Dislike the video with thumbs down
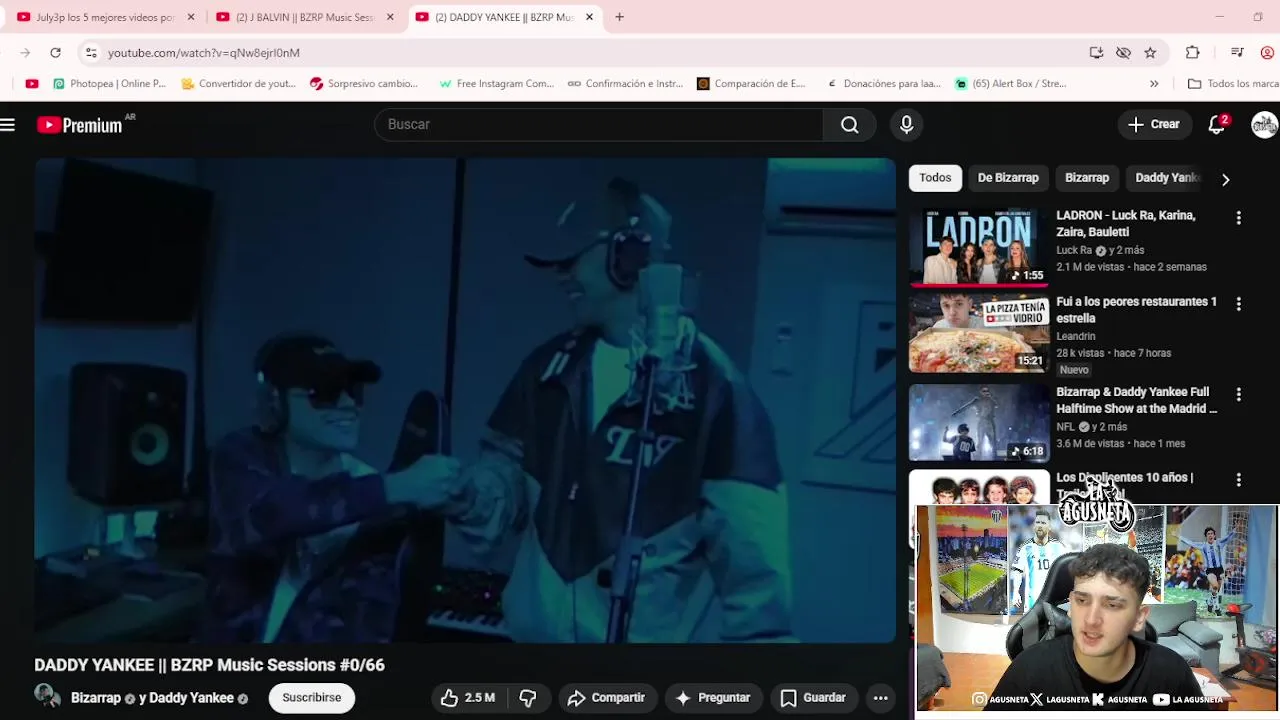 coord(528,698)
